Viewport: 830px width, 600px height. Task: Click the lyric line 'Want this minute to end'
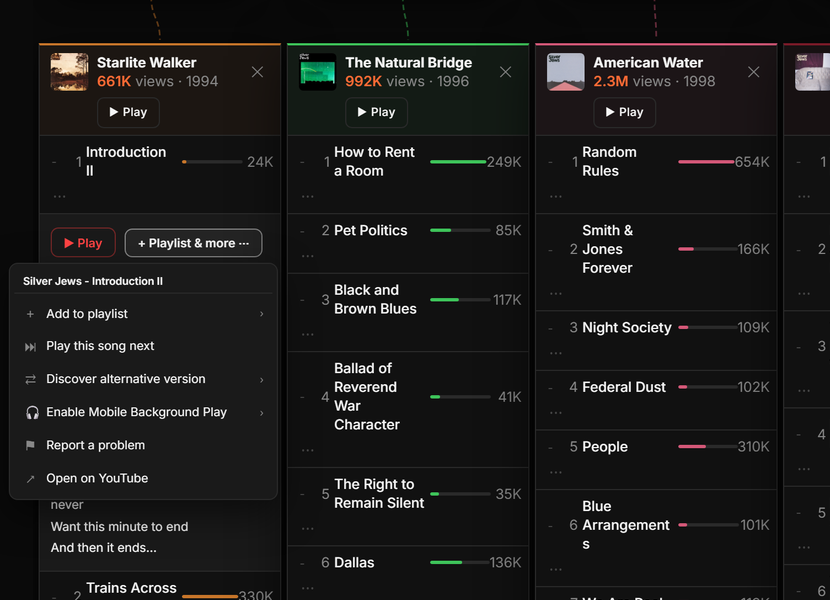pos(119,527)
